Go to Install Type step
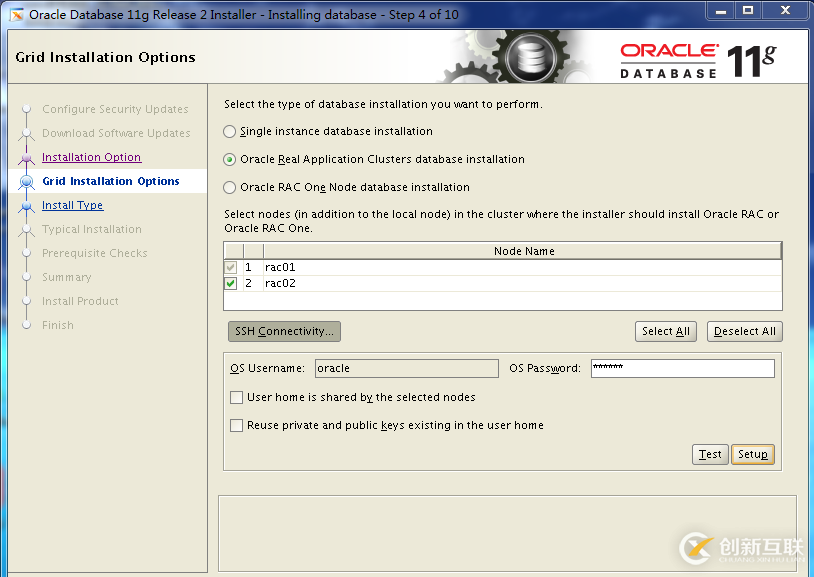Viewport: 814px width, 577px height. click(73, 205)
